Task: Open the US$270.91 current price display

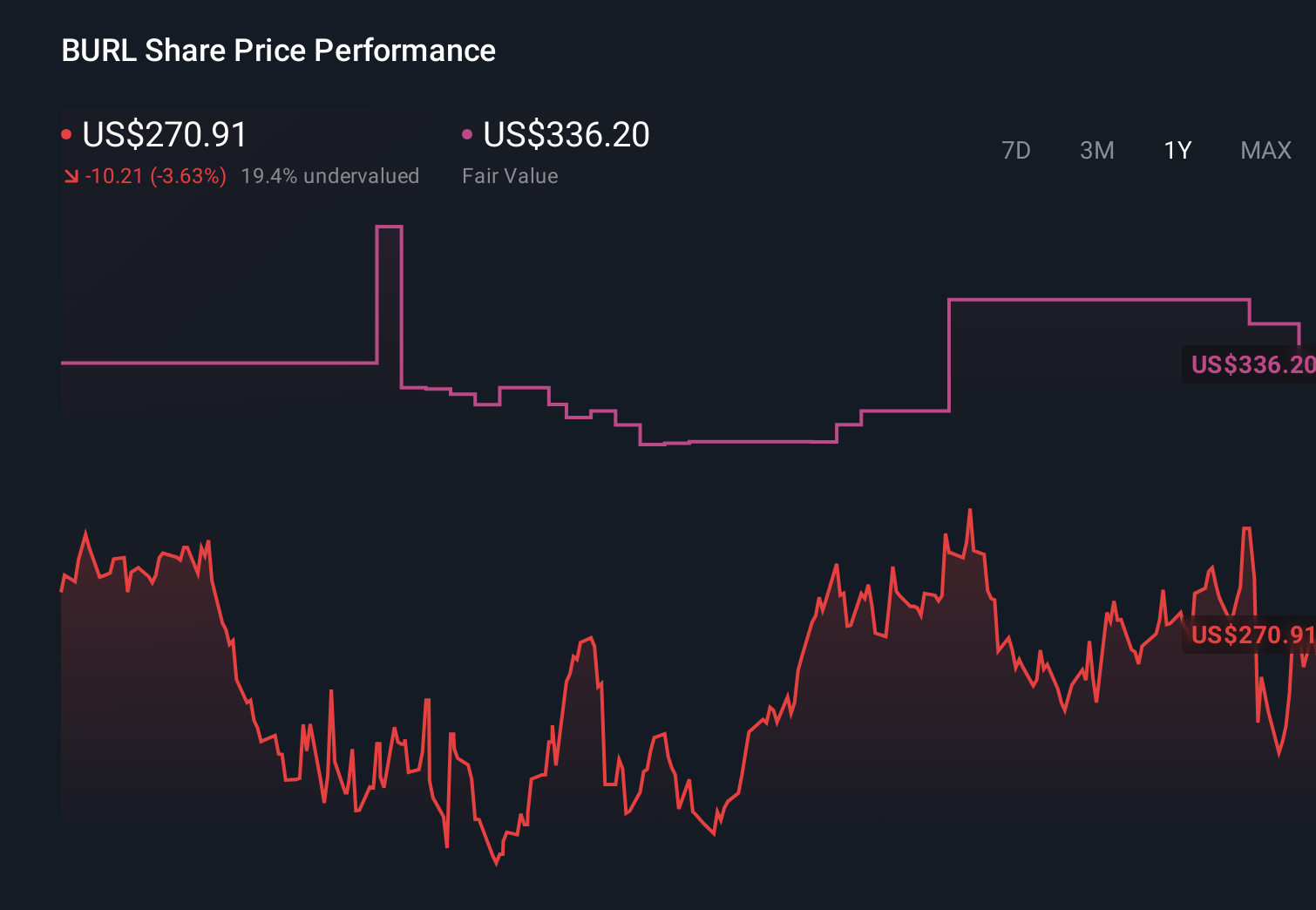Action: pyautogui.click(x=163, y=135)
